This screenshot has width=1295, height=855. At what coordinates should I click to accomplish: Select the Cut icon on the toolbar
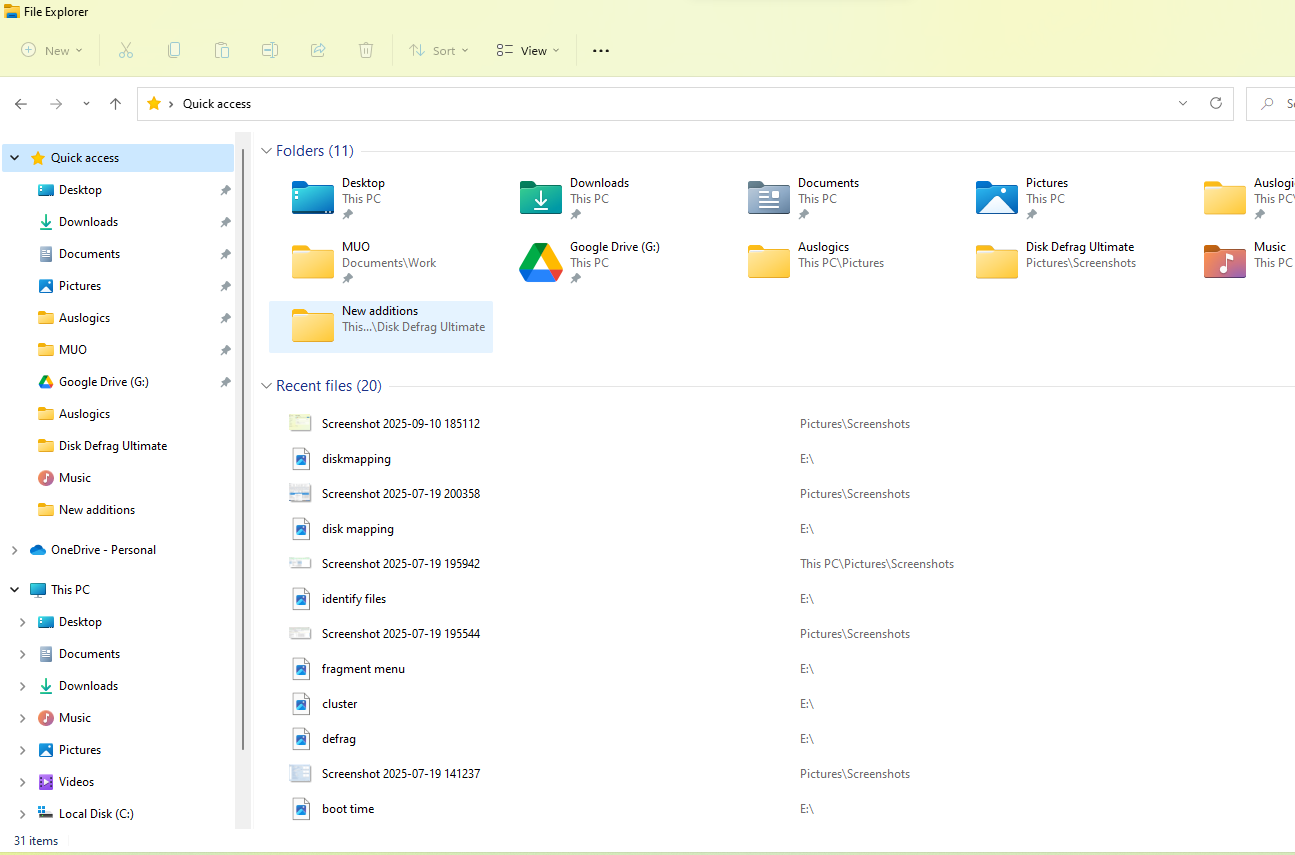click(x=125, y=50)
